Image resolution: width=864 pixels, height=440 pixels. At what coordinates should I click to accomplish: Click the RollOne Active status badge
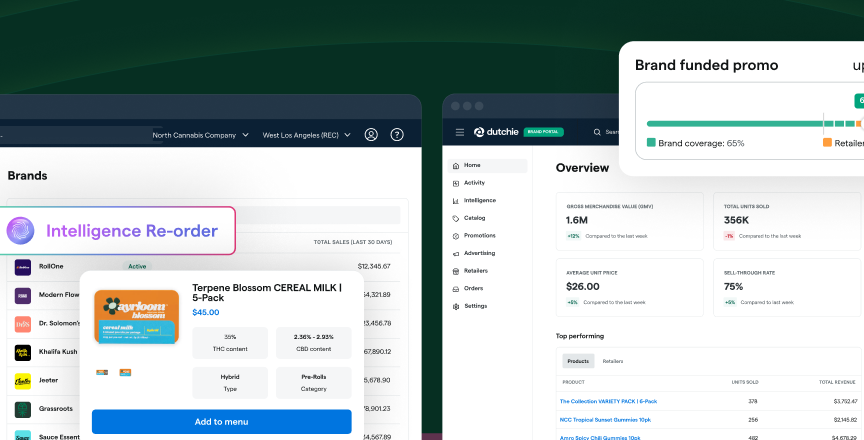[x=137, y=267]
